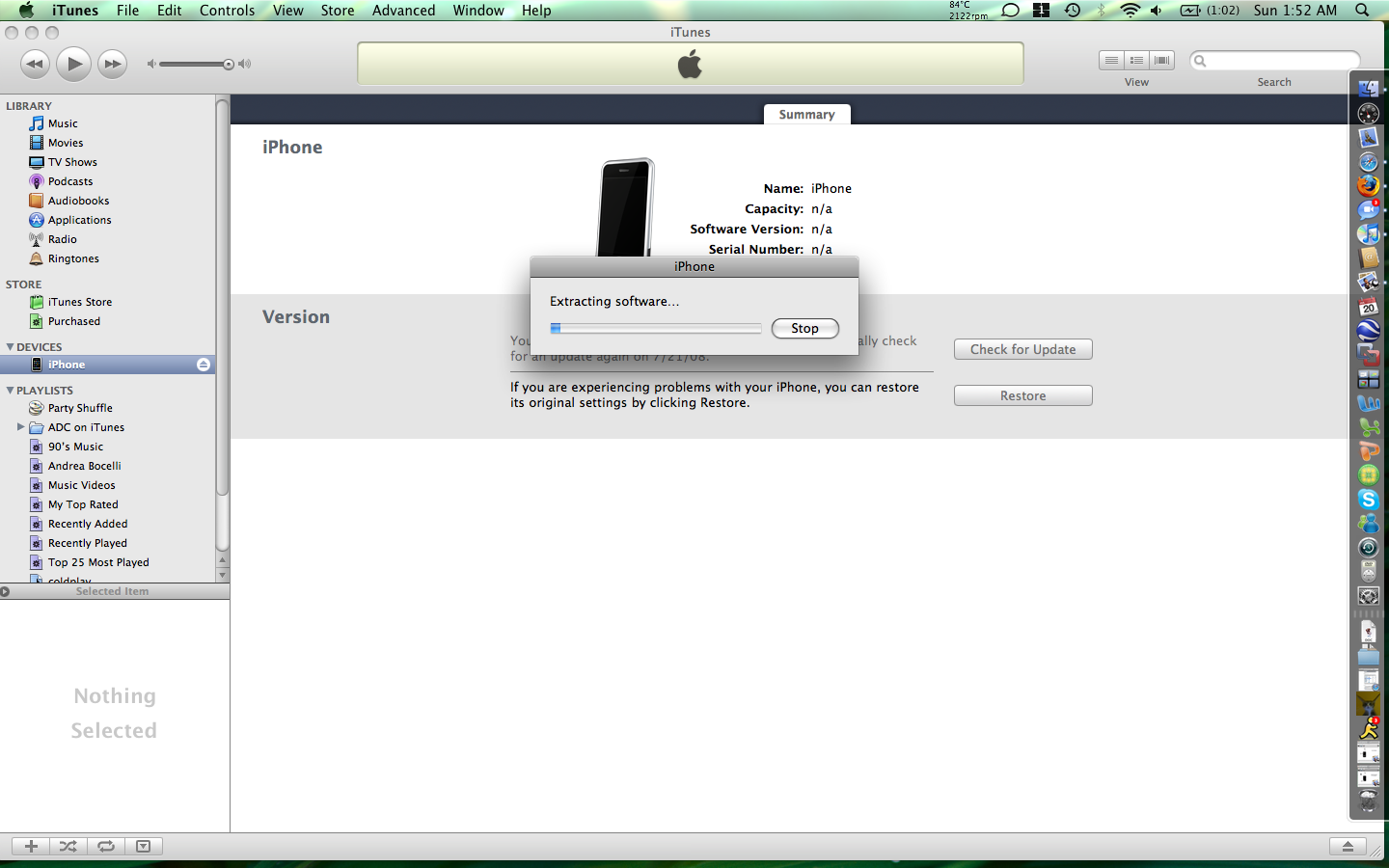Screen dimensions: 1389x868
Task: Click the iTunes search field
Action: (x=1275, y=61)
